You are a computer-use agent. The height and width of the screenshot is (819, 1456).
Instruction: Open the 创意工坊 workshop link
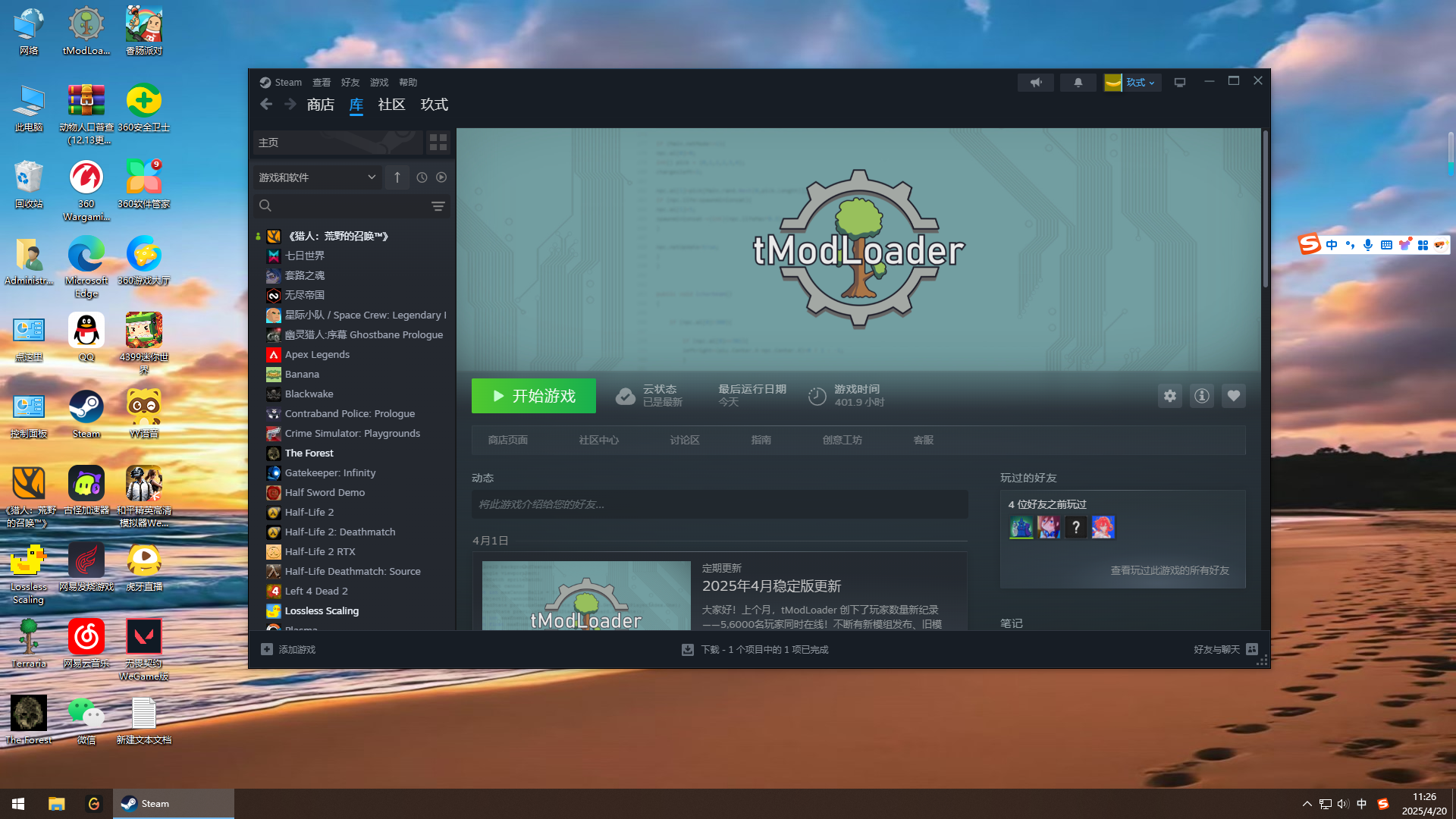pos(843,440)
